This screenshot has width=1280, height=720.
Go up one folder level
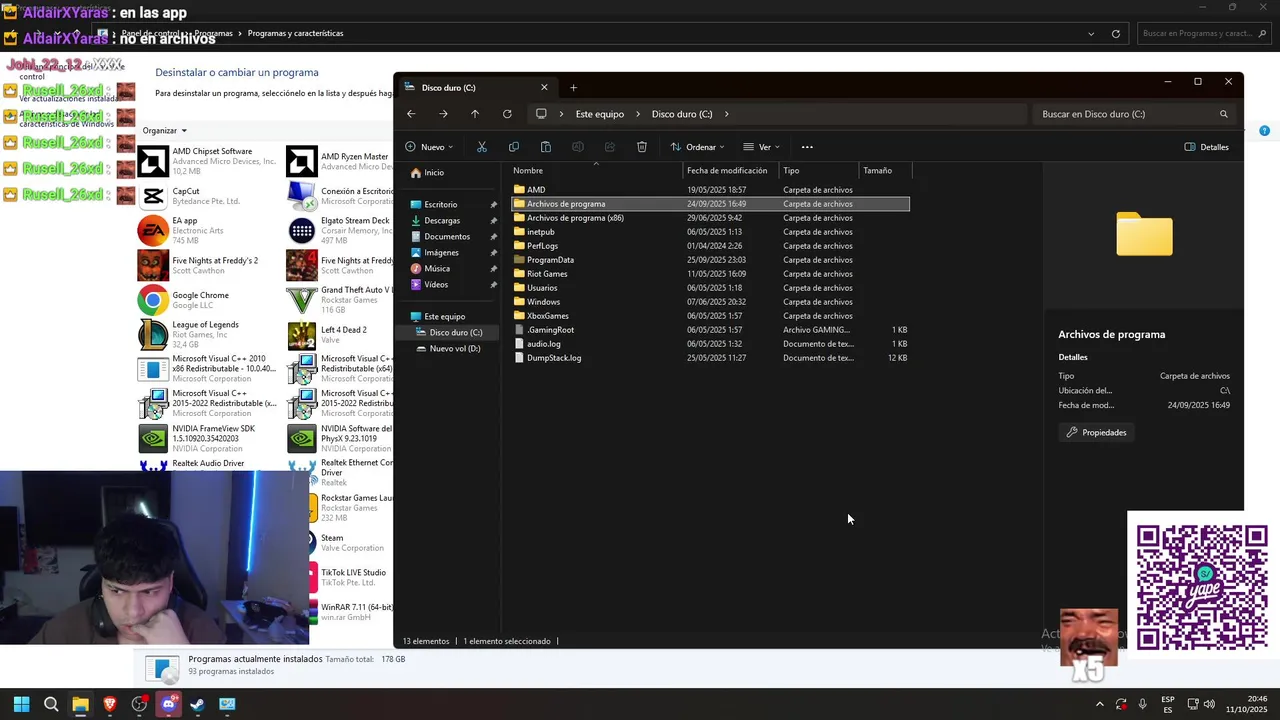(x=475, y=114)
